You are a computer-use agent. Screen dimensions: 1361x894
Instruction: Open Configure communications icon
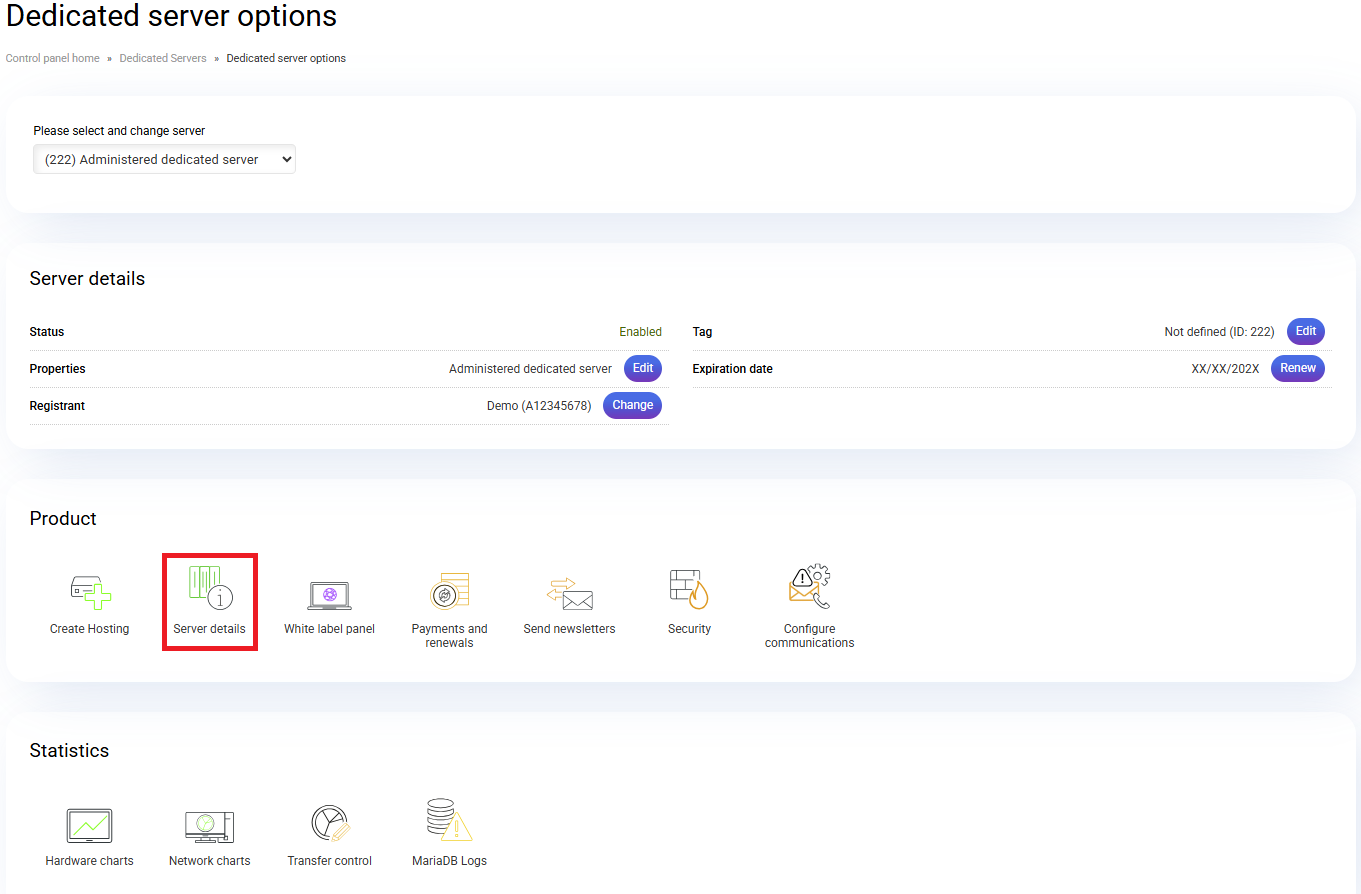click(x=809, y=589)
